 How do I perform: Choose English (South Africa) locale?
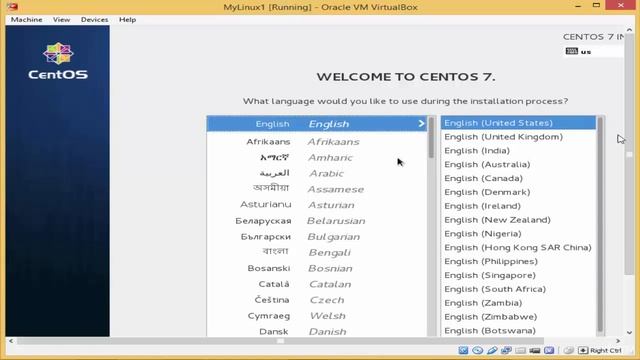[518, 289]
